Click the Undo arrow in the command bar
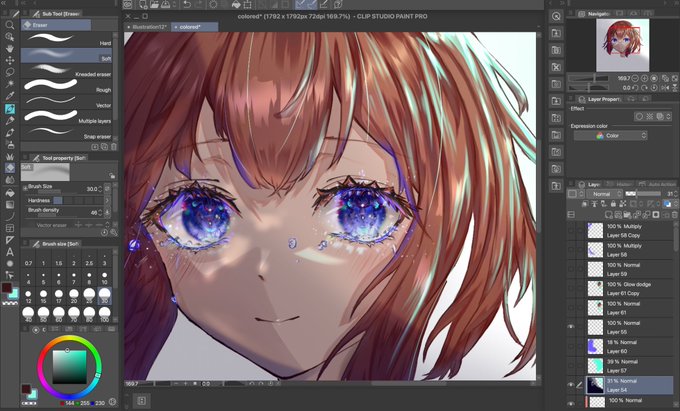Image resolution: width=680 pixels, height=411 pixels. [187, 5]
